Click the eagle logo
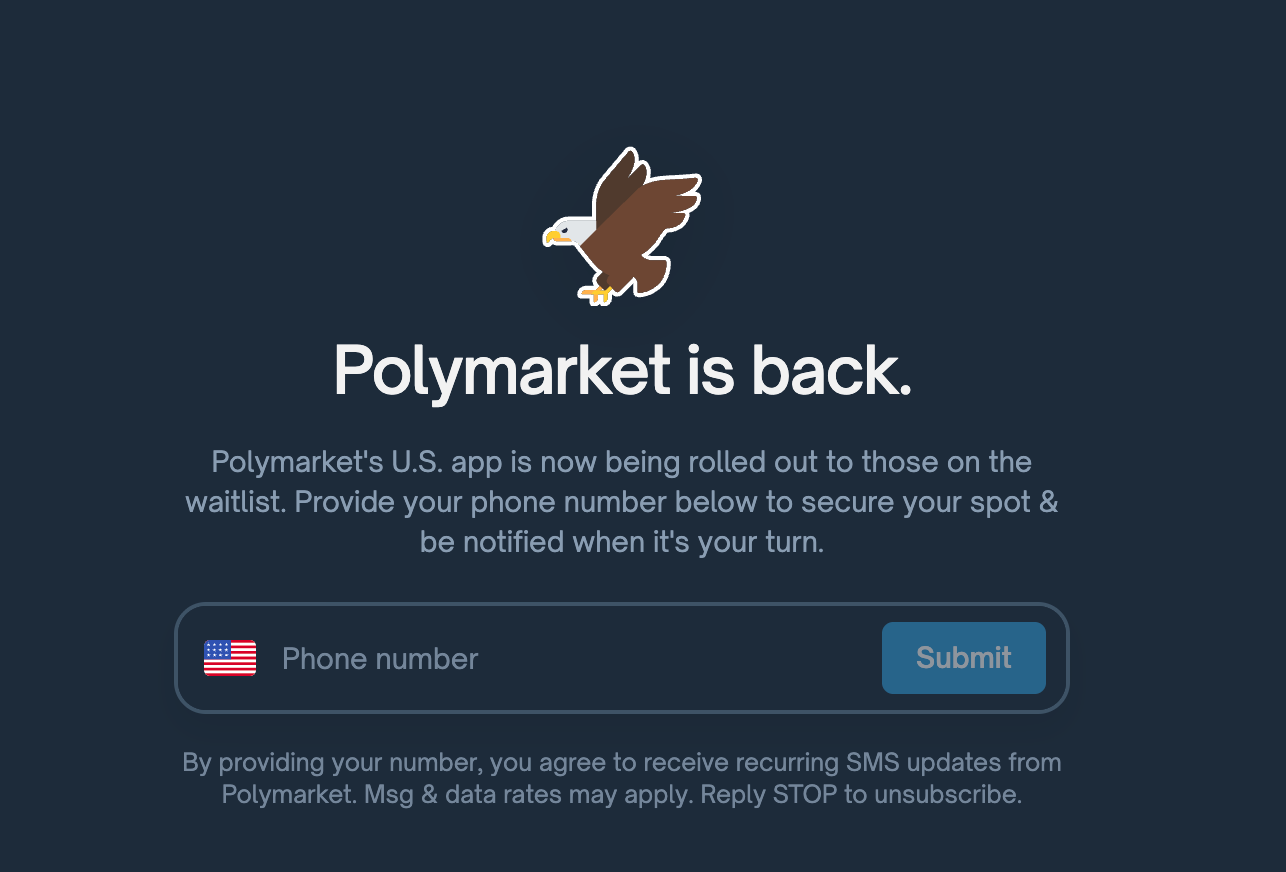Image resolution: width=1286 pixels, height=872 pixels. click(622, 228)
